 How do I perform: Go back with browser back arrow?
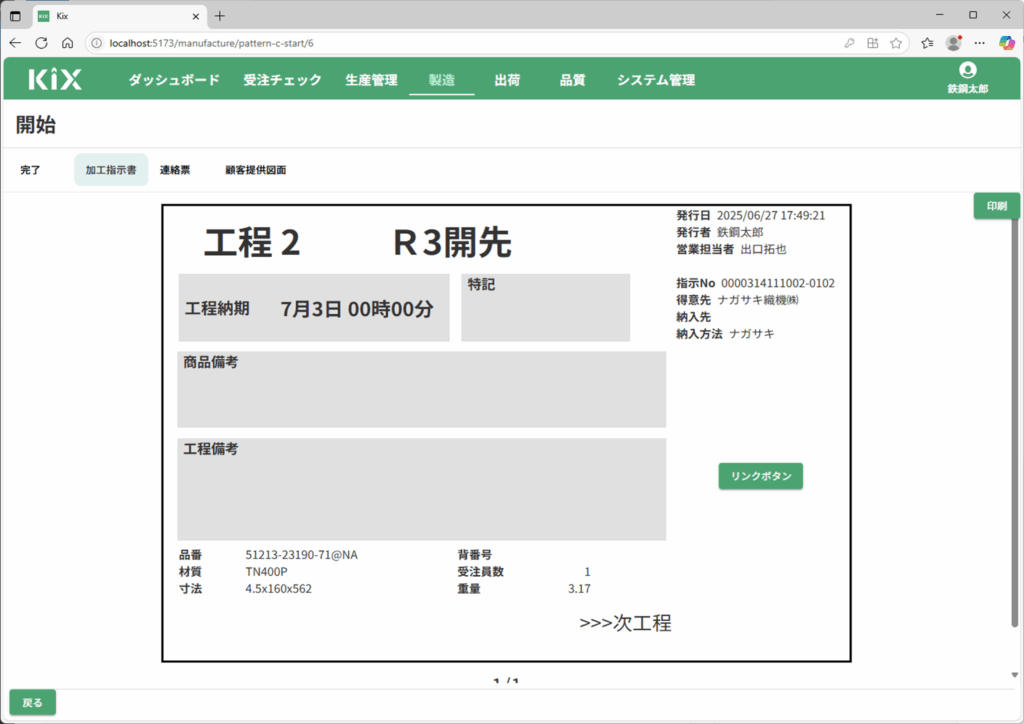(x=15, y=43)
